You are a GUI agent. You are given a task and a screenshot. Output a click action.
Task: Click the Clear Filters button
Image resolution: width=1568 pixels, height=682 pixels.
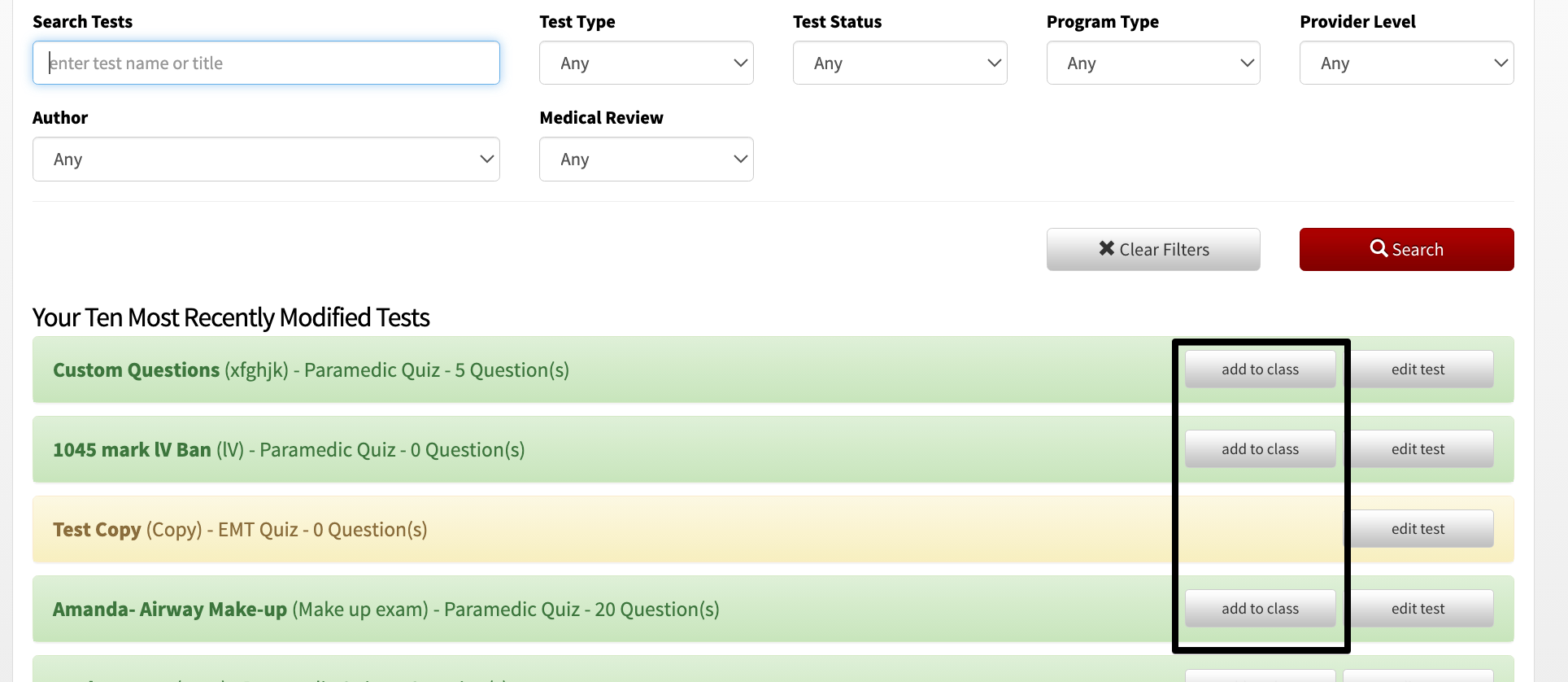coord(1153,249)
